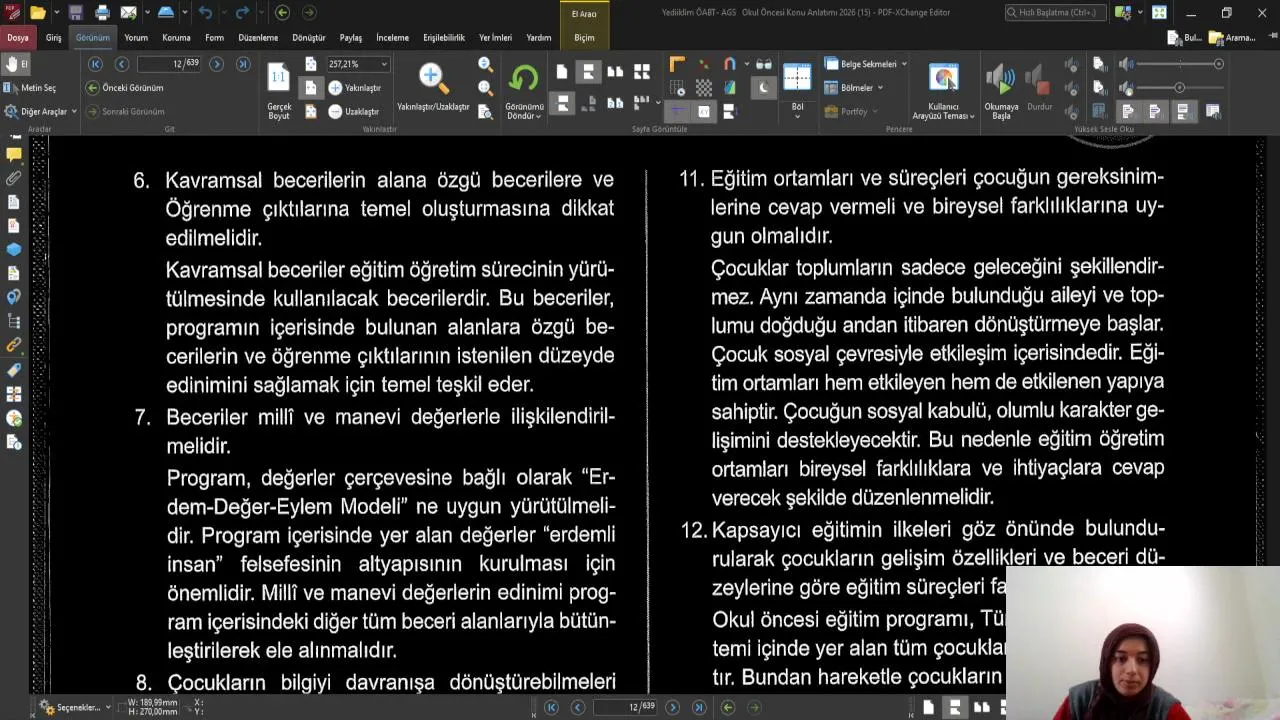The image size is (1280, 720).
Task: Select continuous page layout
Action: [588, 72]
